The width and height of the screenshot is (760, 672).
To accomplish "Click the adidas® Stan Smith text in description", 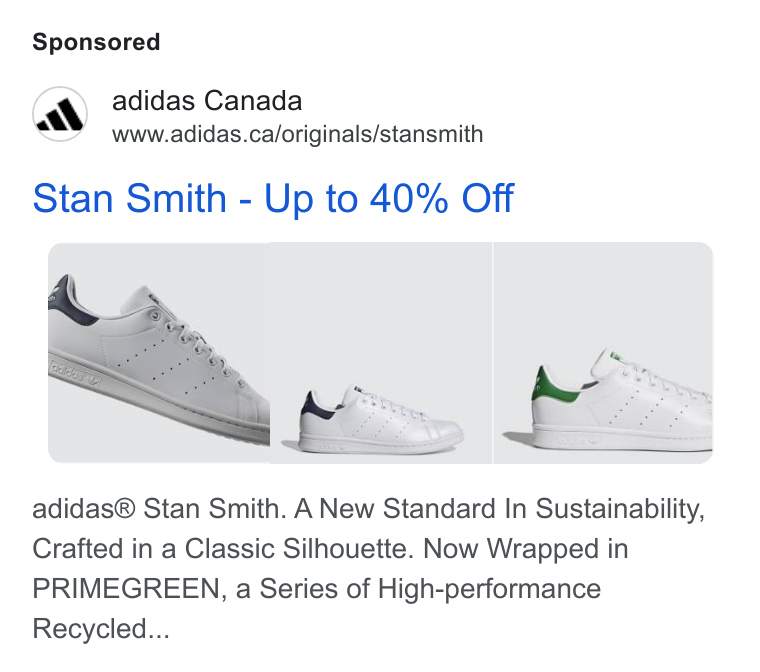I will (x=156, y=509).
